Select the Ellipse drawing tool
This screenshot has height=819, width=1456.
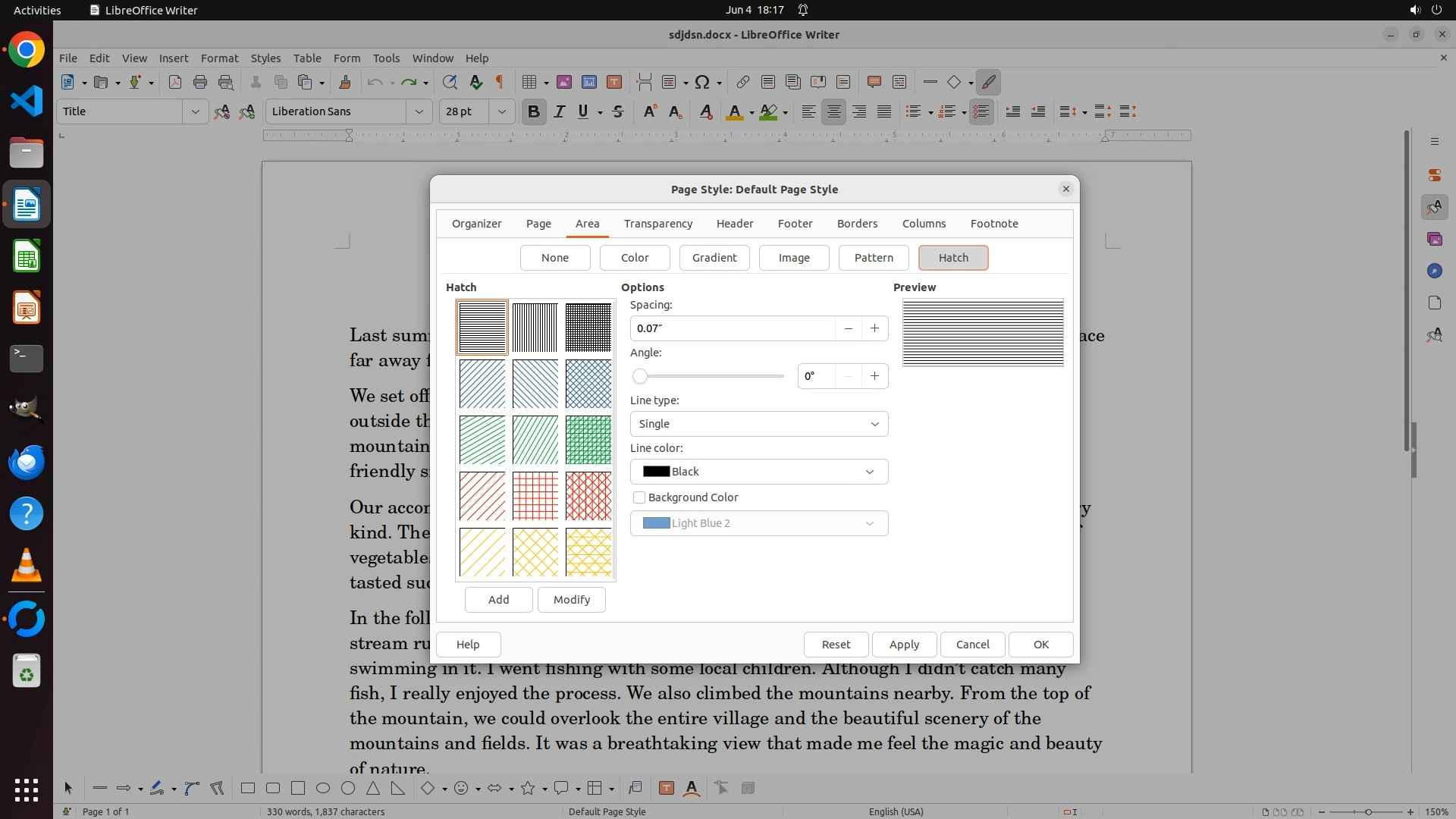323,788
